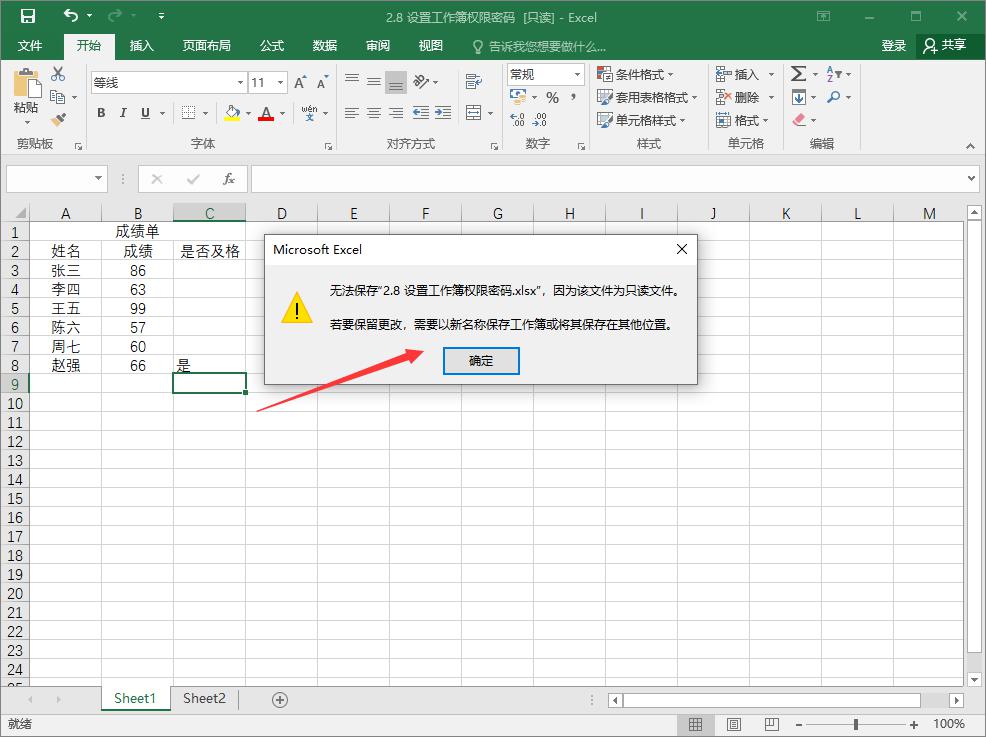
Task: Click the increase font size icon
Action: (x=300, y=83)
